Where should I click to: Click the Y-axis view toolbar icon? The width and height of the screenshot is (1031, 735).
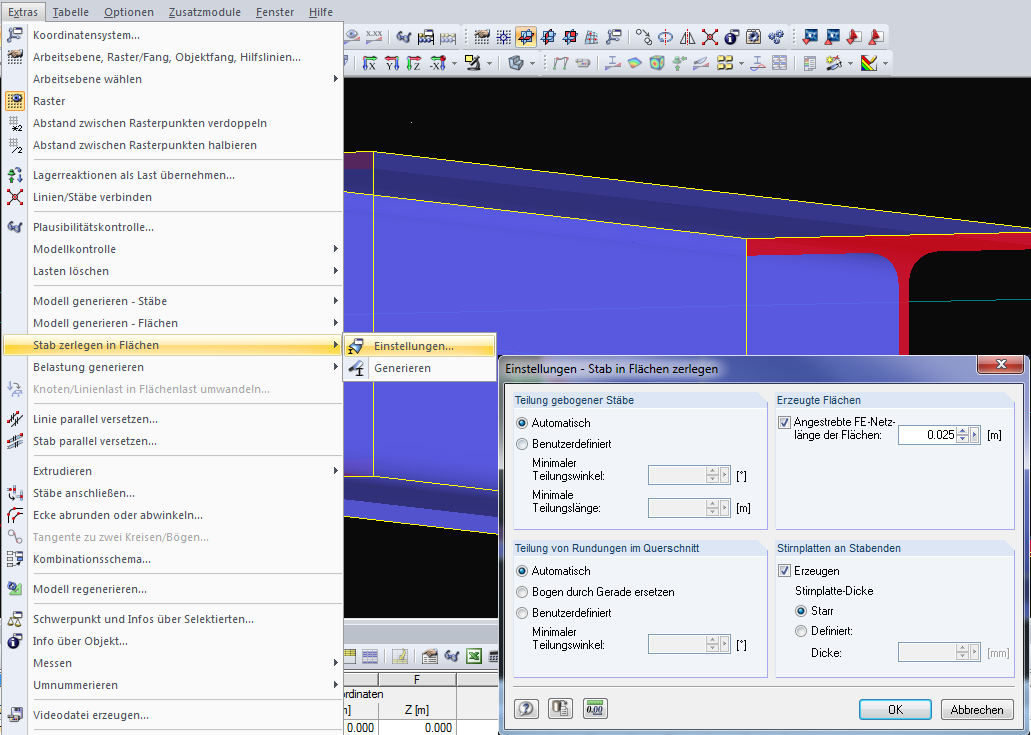coord(392,63)
